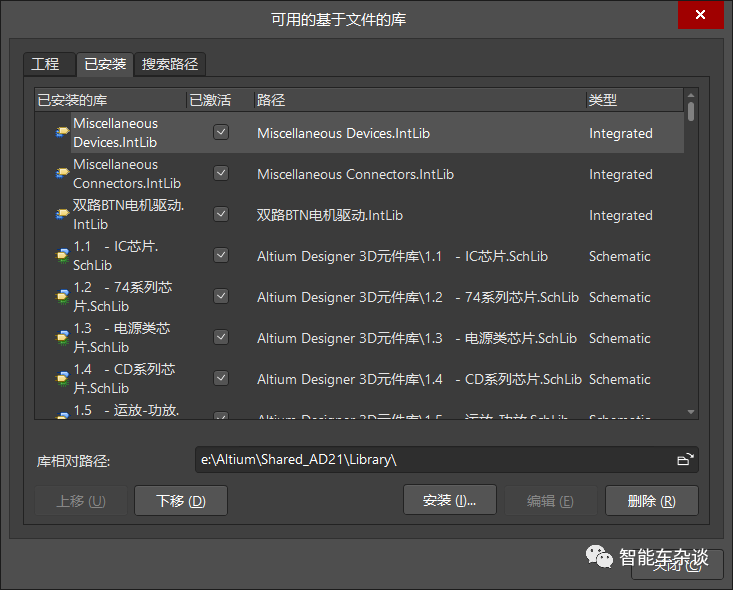Click the 1.2 74系列芯片.SchLib schematic icon
This screenshot has height=590, width=733.
pyautogui.click(x=62, y=297)
